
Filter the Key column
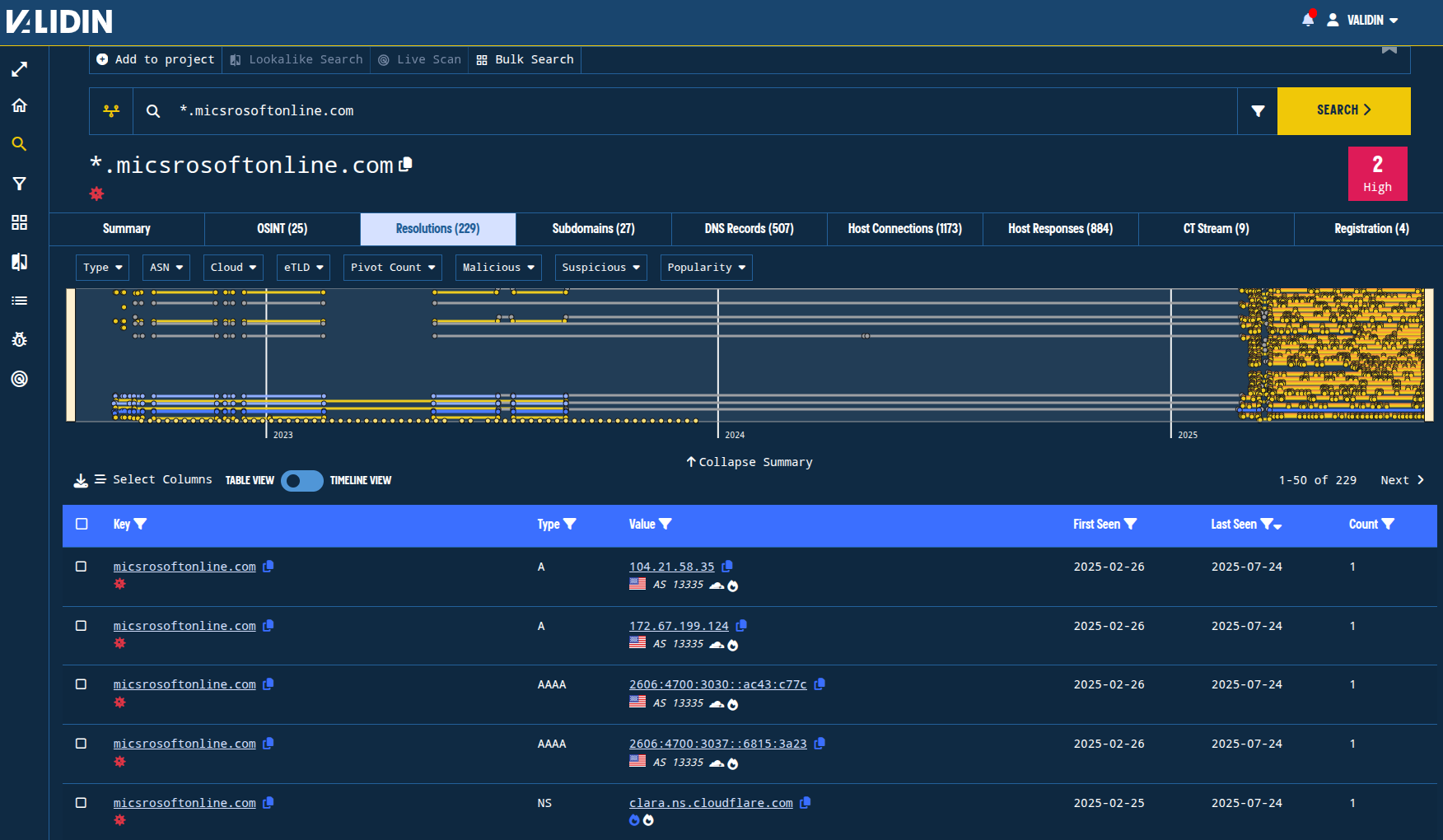[x=140, y=524]
